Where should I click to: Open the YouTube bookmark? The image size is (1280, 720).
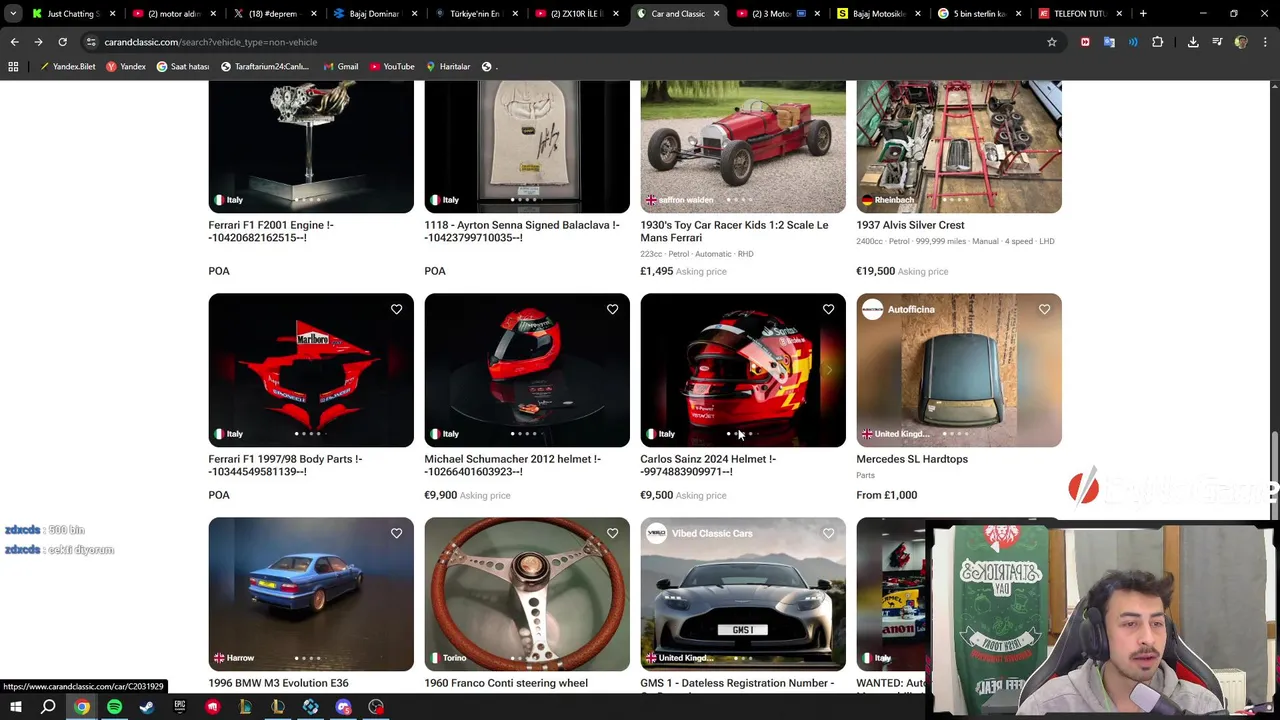click(391, 66)
